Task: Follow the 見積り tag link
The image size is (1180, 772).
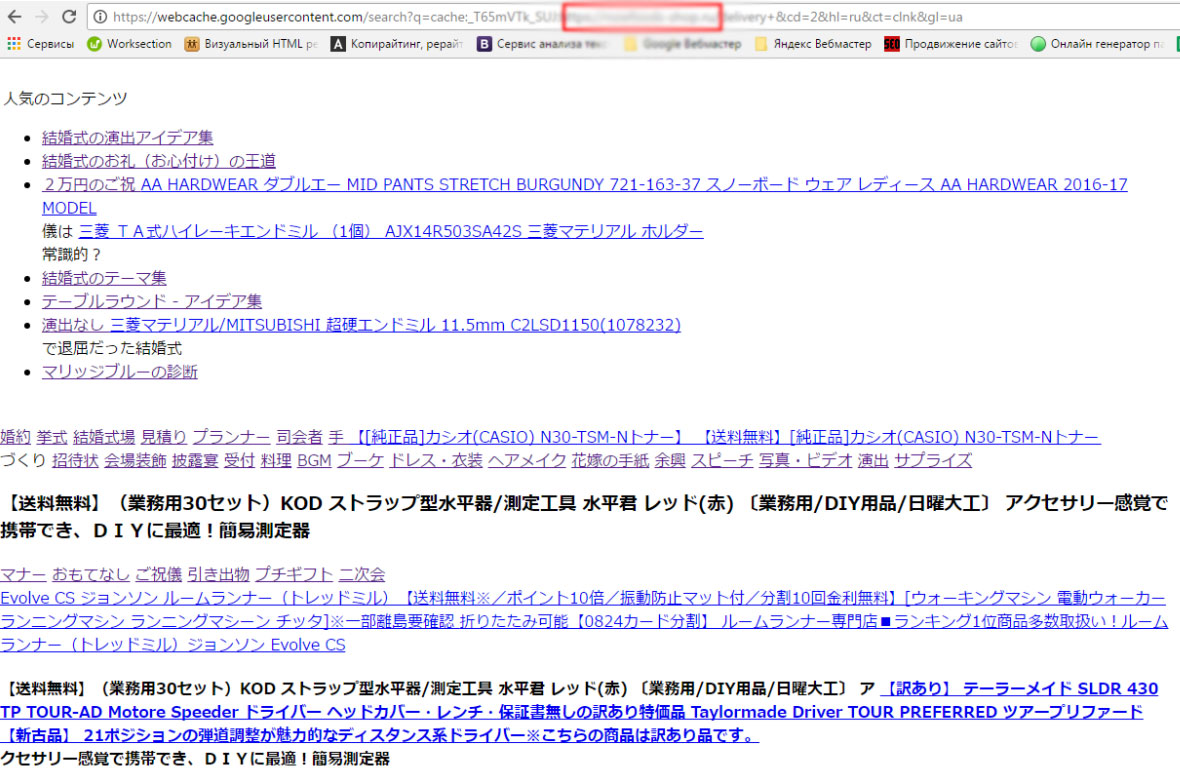Action: point(163,436)
